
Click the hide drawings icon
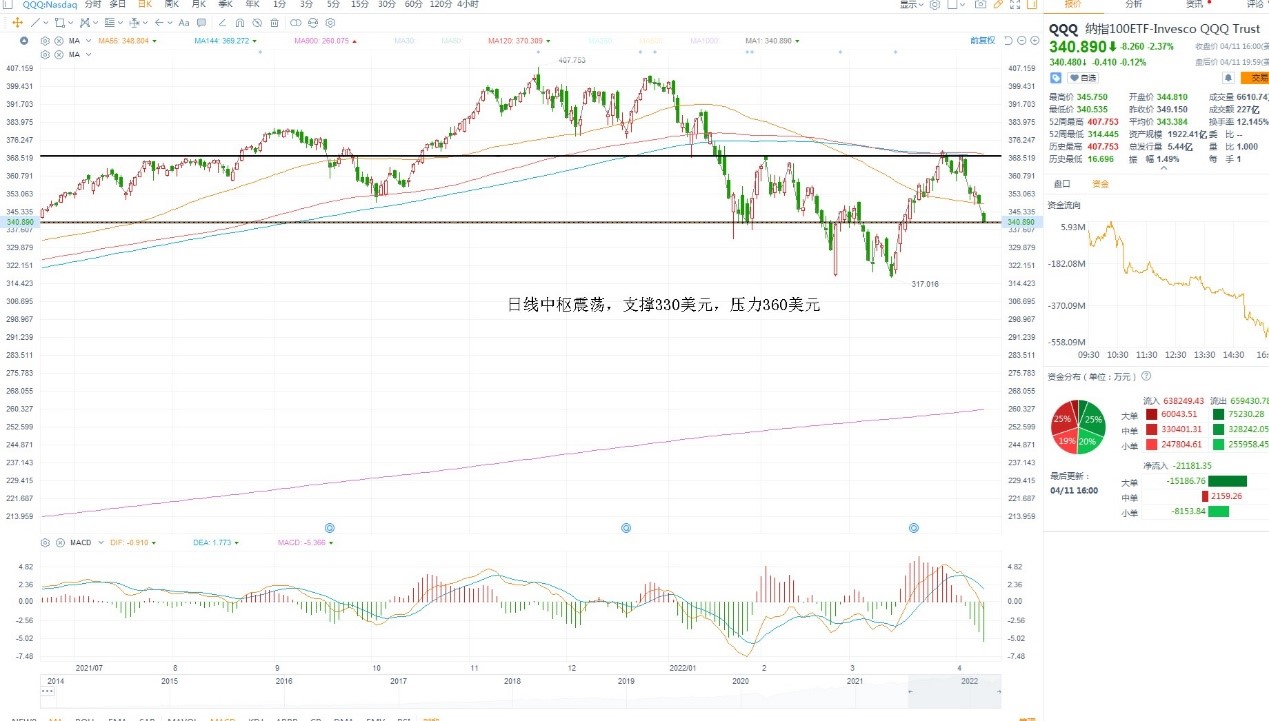257,23
